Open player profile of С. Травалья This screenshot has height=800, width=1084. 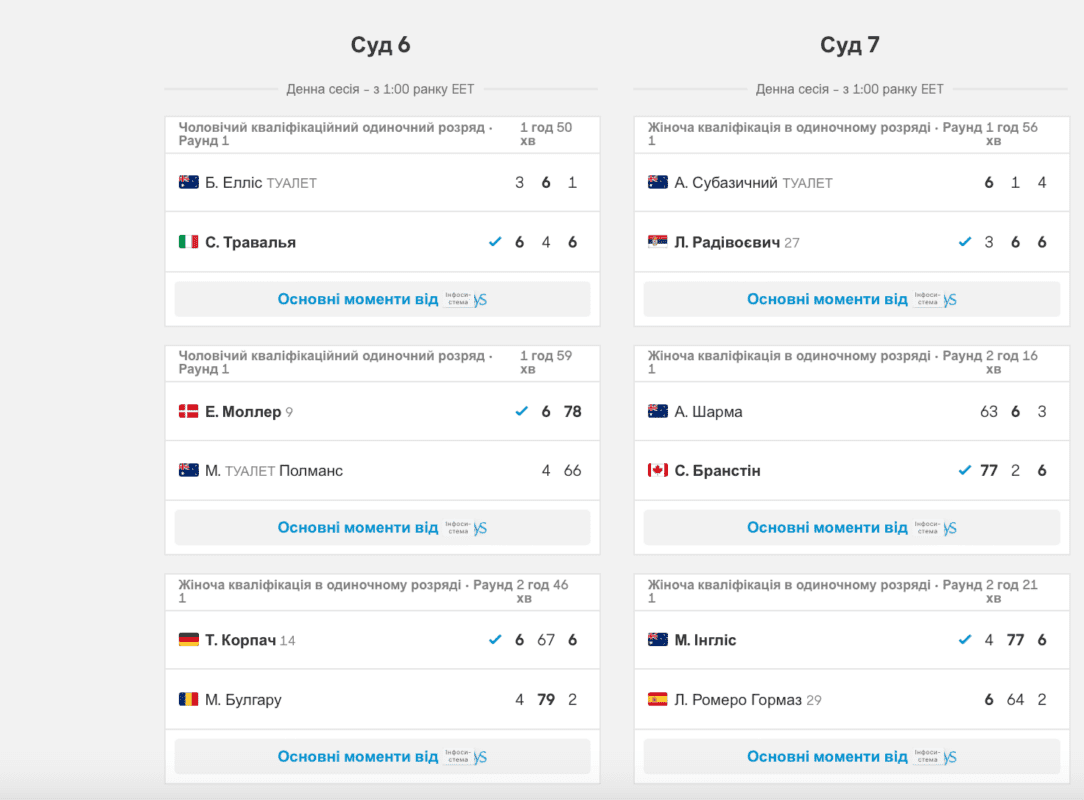pos(250,242)
